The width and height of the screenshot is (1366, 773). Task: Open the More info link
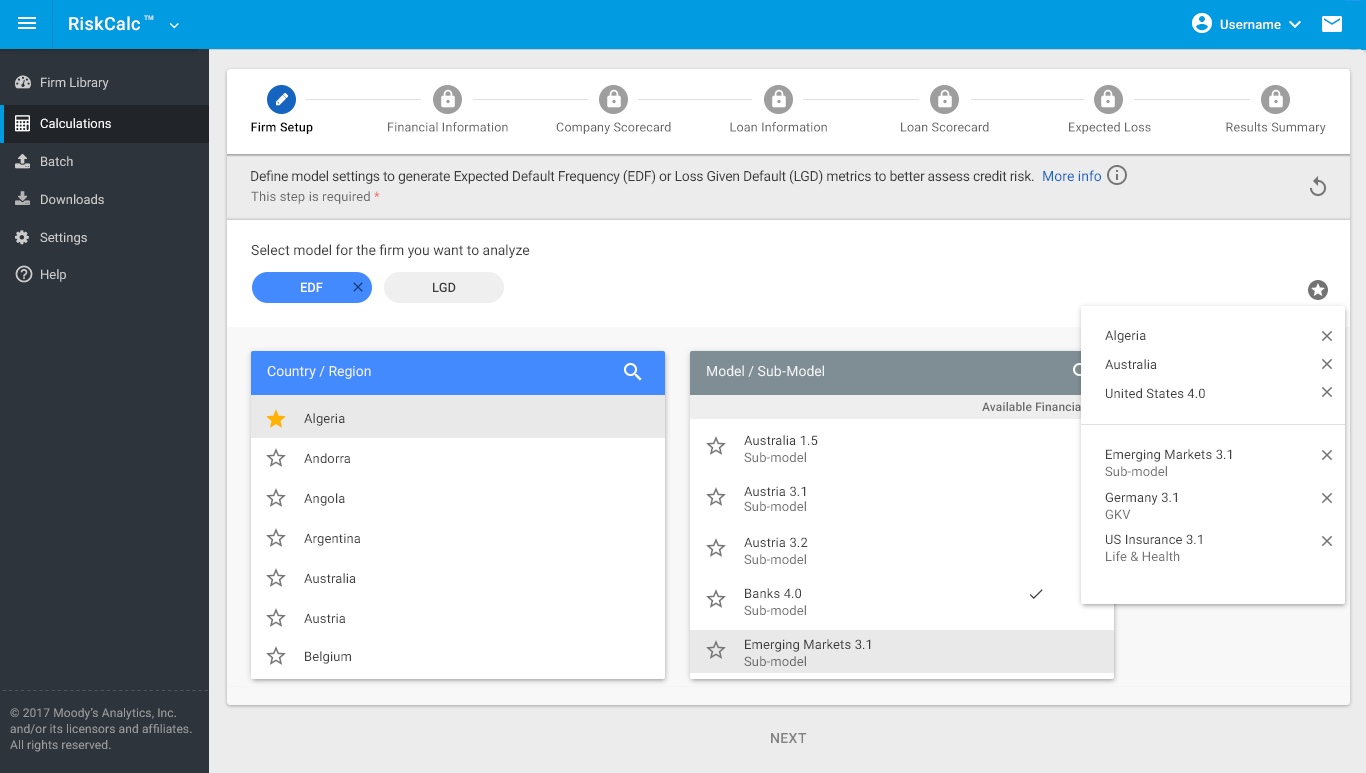pos(1071,176)
